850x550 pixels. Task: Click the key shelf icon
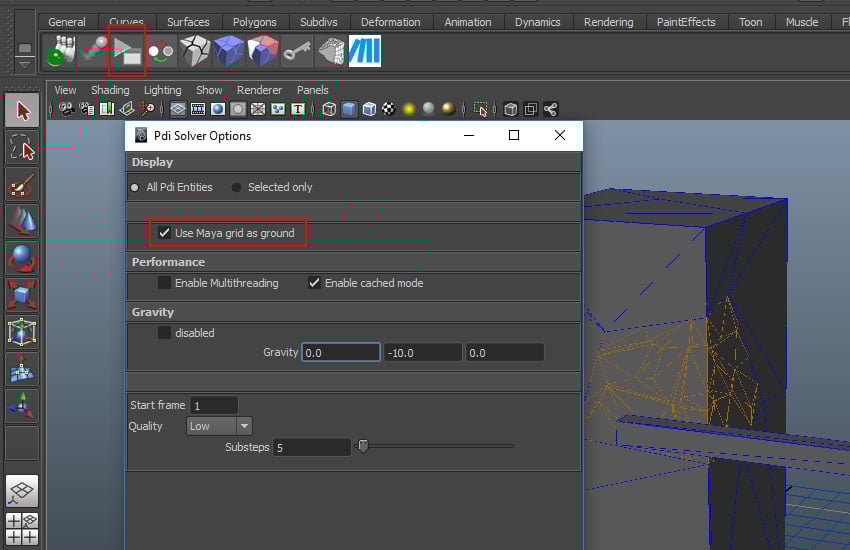click(296, 51)
